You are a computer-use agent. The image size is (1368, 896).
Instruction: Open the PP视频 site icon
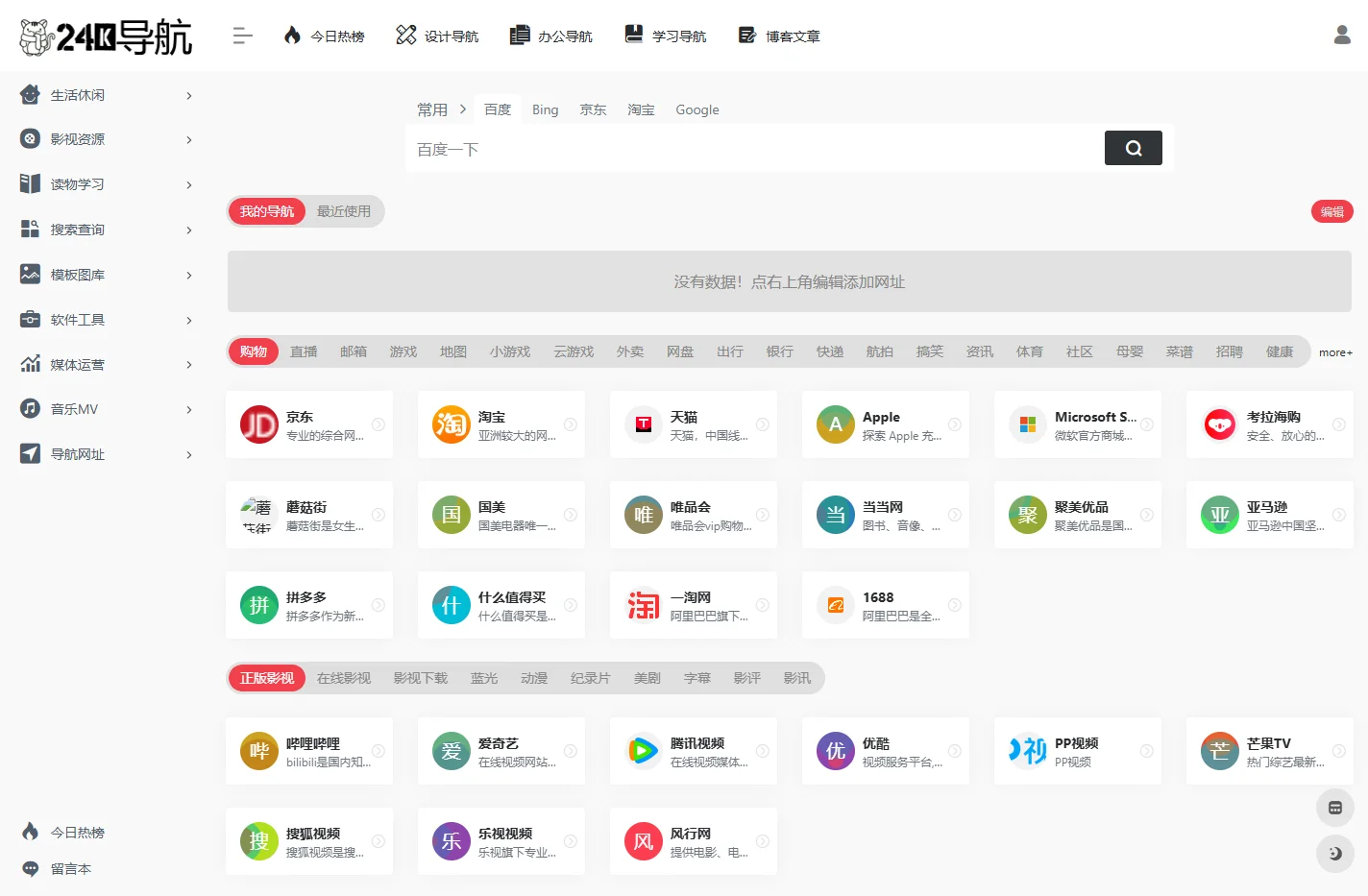1027,751
